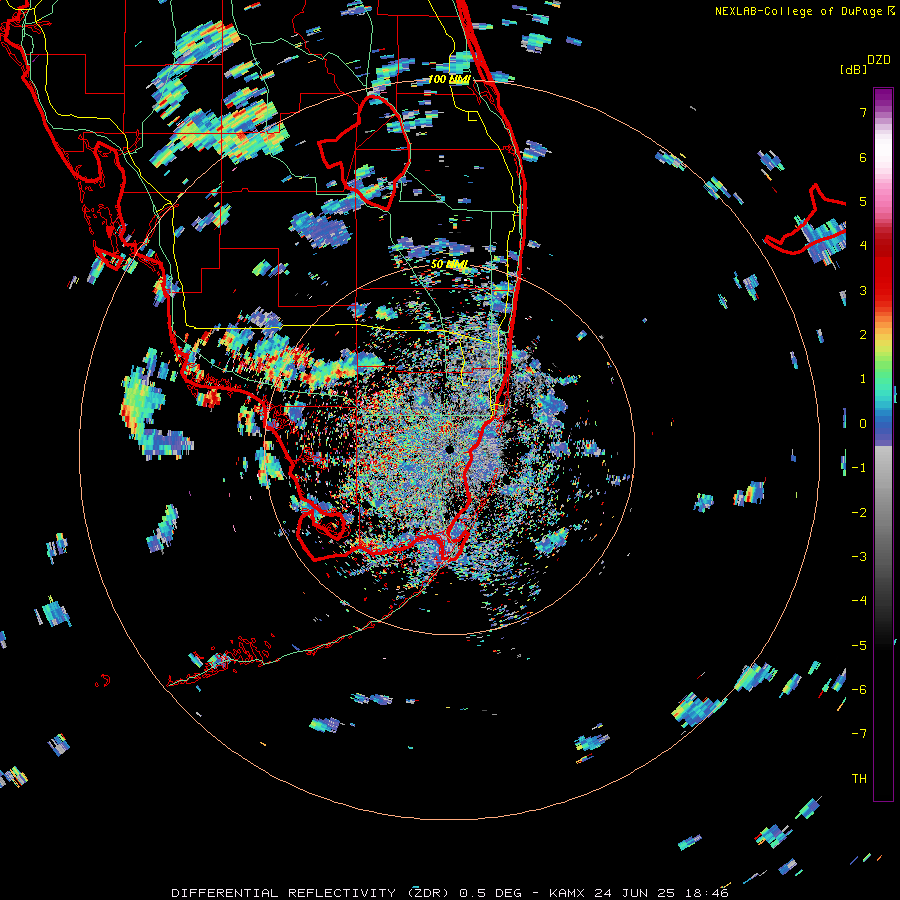Click the 3 dB scale label
900x900 pixels.
pos(863,290)
